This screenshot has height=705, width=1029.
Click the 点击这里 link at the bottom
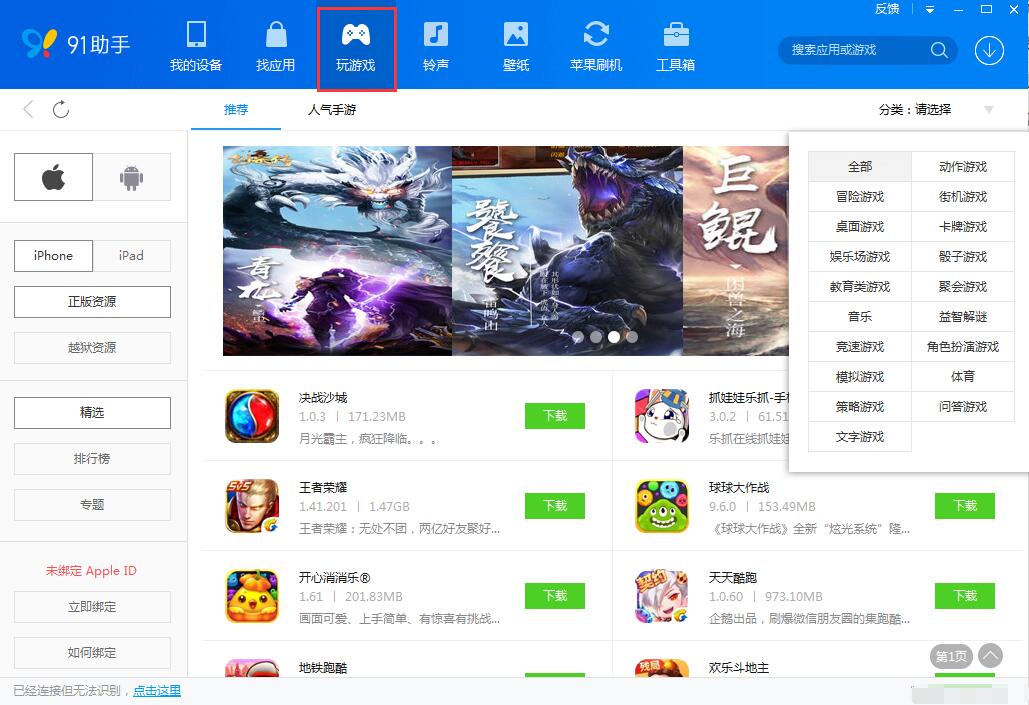[156, 690]
